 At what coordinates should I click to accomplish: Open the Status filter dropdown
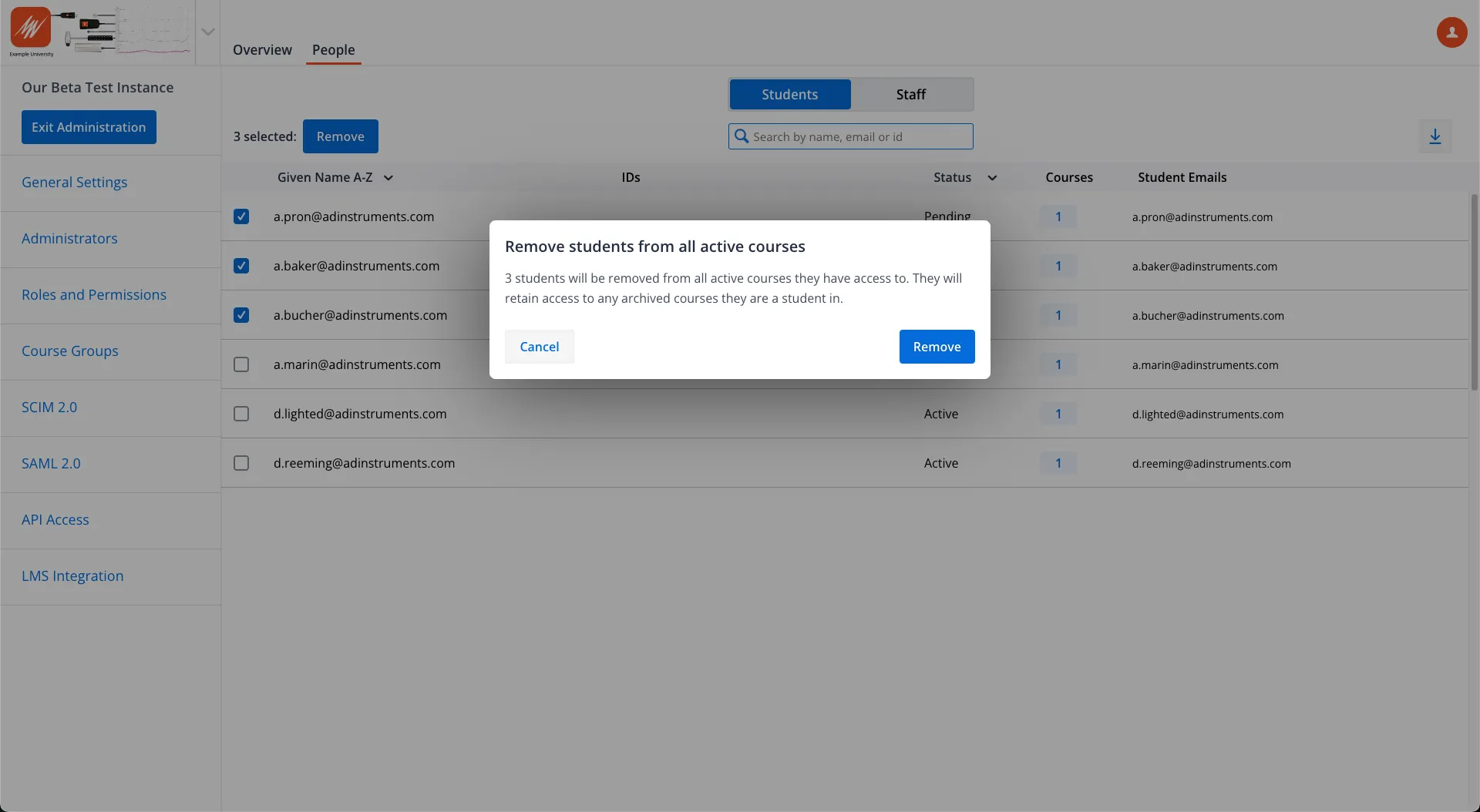tap(965, 177)
